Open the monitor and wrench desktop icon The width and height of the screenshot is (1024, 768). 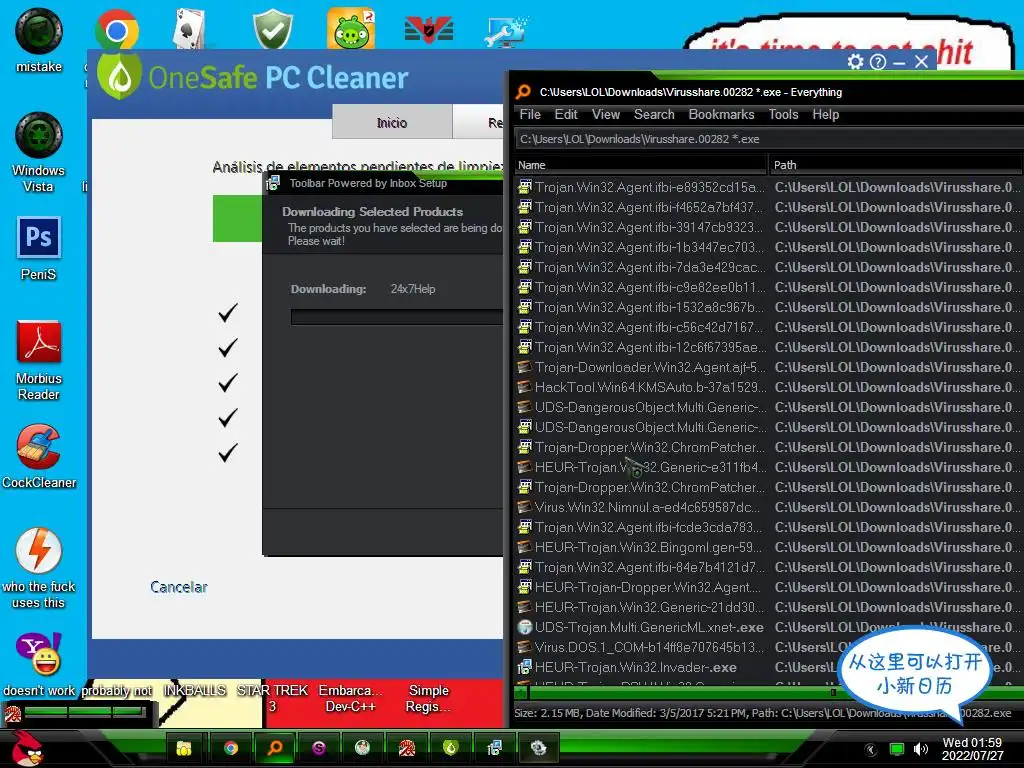pyautogui.click(x=507, y=31)
